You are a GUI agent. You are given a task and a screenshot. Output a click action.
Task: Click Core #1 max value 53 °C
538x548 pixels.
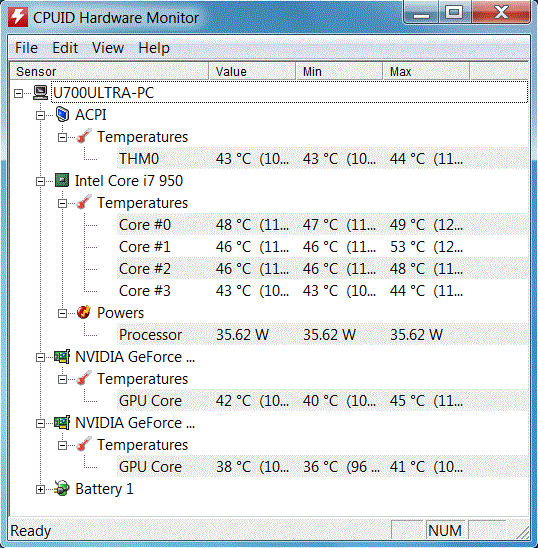(426, 247)
